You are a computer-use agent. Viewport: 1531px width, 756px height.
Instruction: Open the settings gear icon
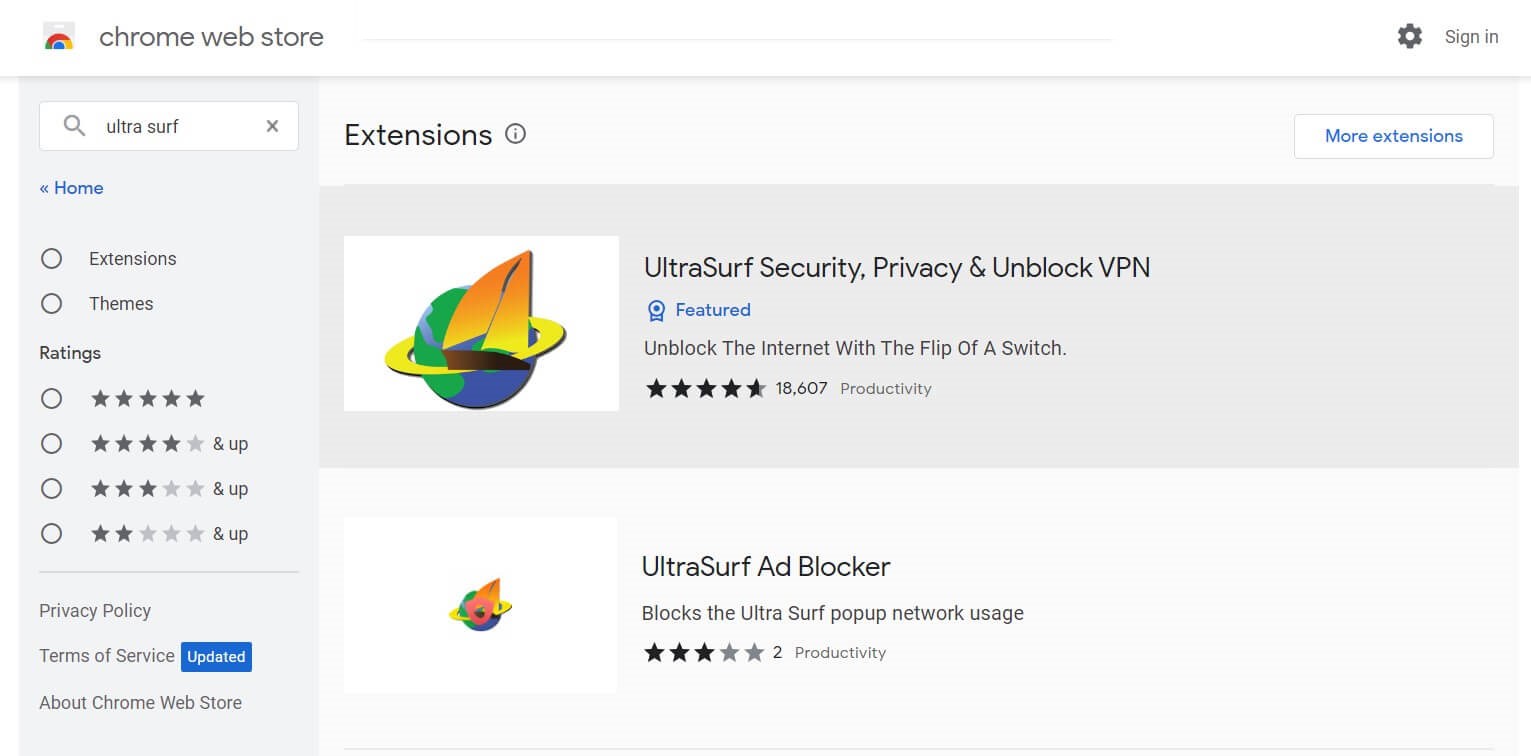(x=1409, y=37)
